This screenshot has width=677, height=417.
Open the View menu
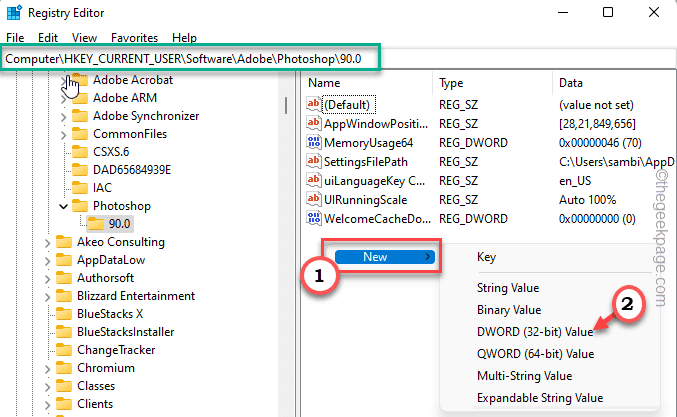84,38
